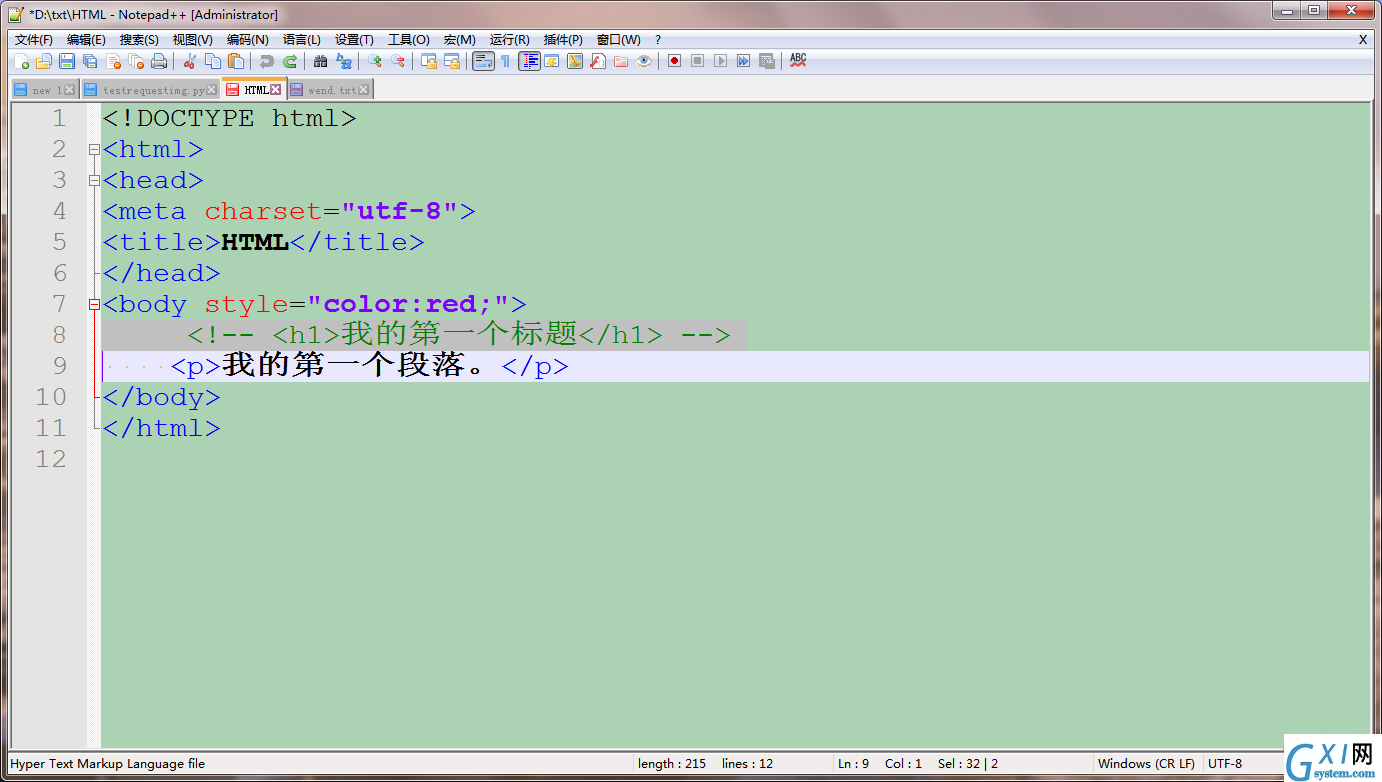Toggle word wrap toolbar button
Image resolution: width=1382 pixels, height=782 pixels.
point(483,61)
